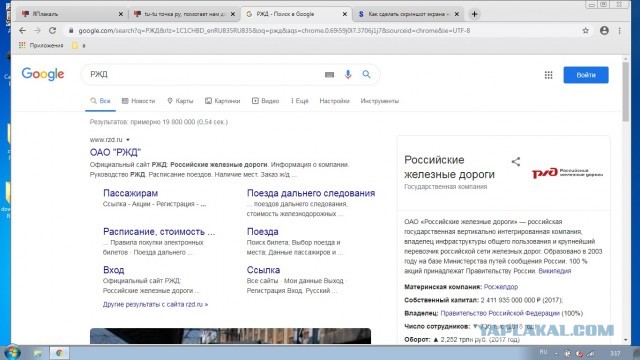
Task: Click the Google logo
Action: click(x=43, y=74)
